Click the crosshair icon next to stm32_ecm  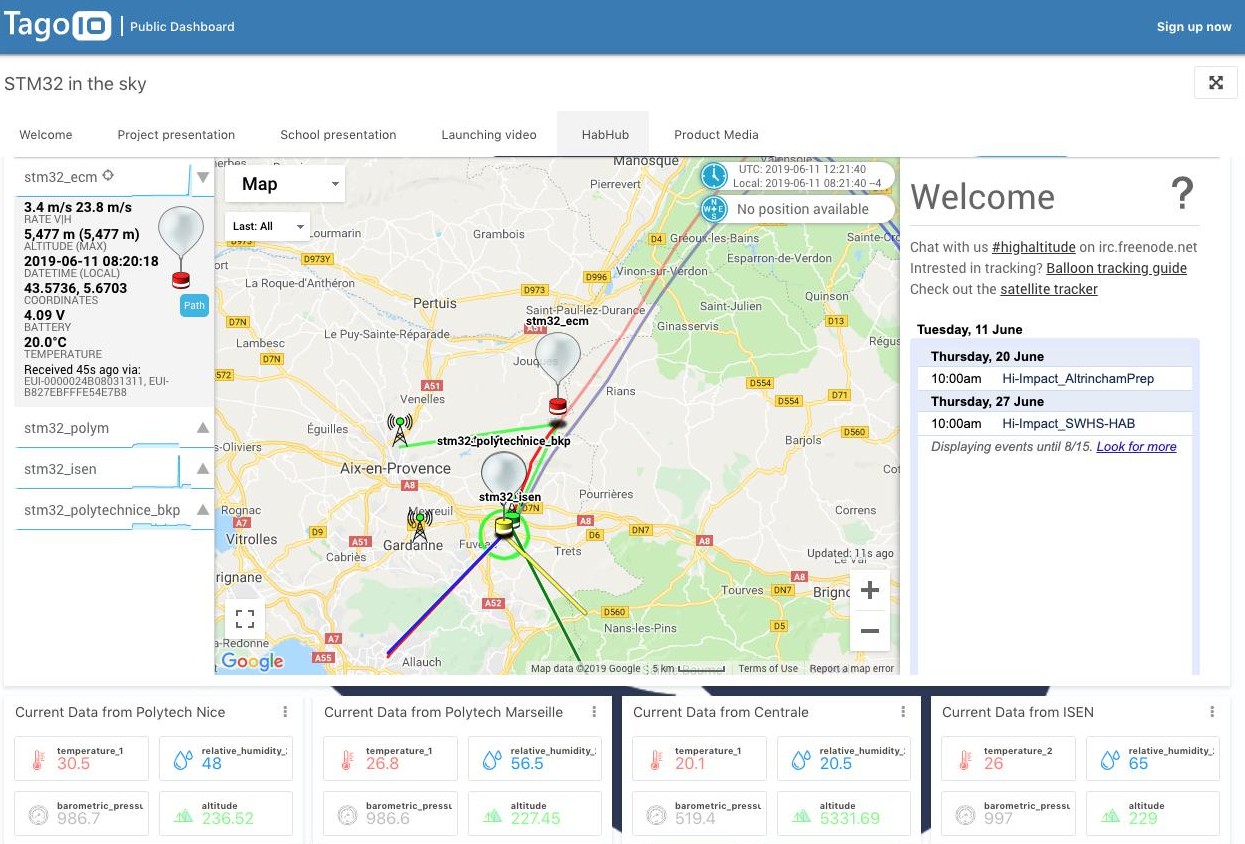click(109, 176)
